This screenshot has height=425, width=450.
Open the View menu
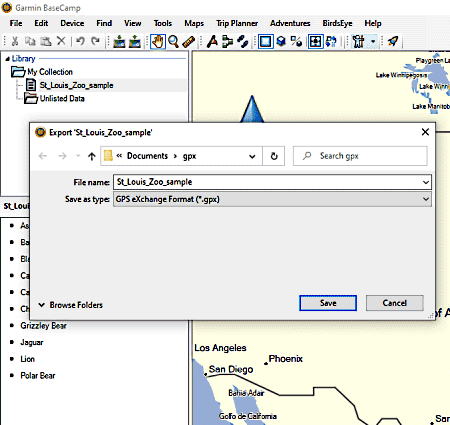click(132, 23)
